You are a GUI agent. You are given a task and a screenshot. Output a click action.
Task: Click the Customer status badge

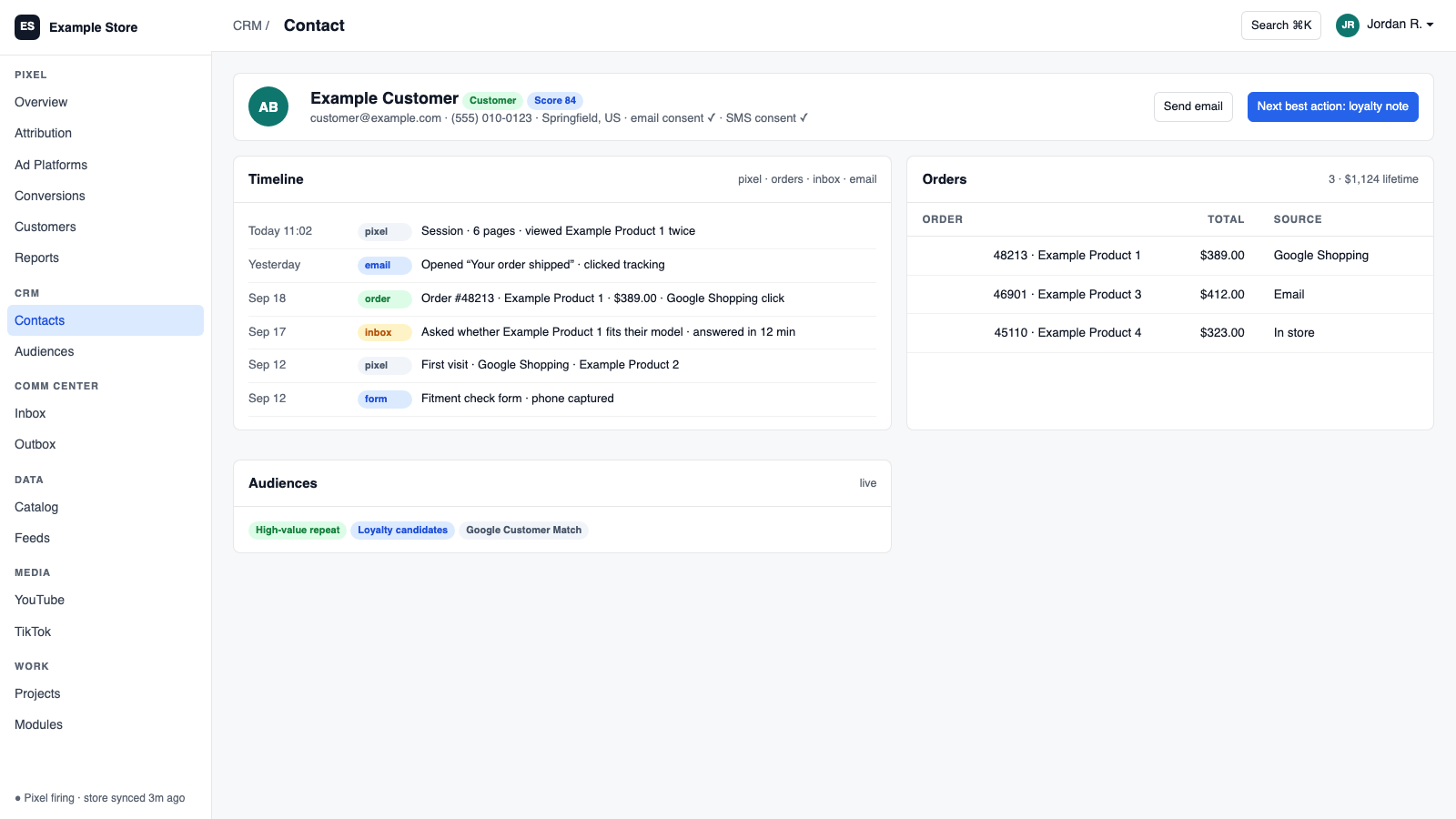point(492,100)
